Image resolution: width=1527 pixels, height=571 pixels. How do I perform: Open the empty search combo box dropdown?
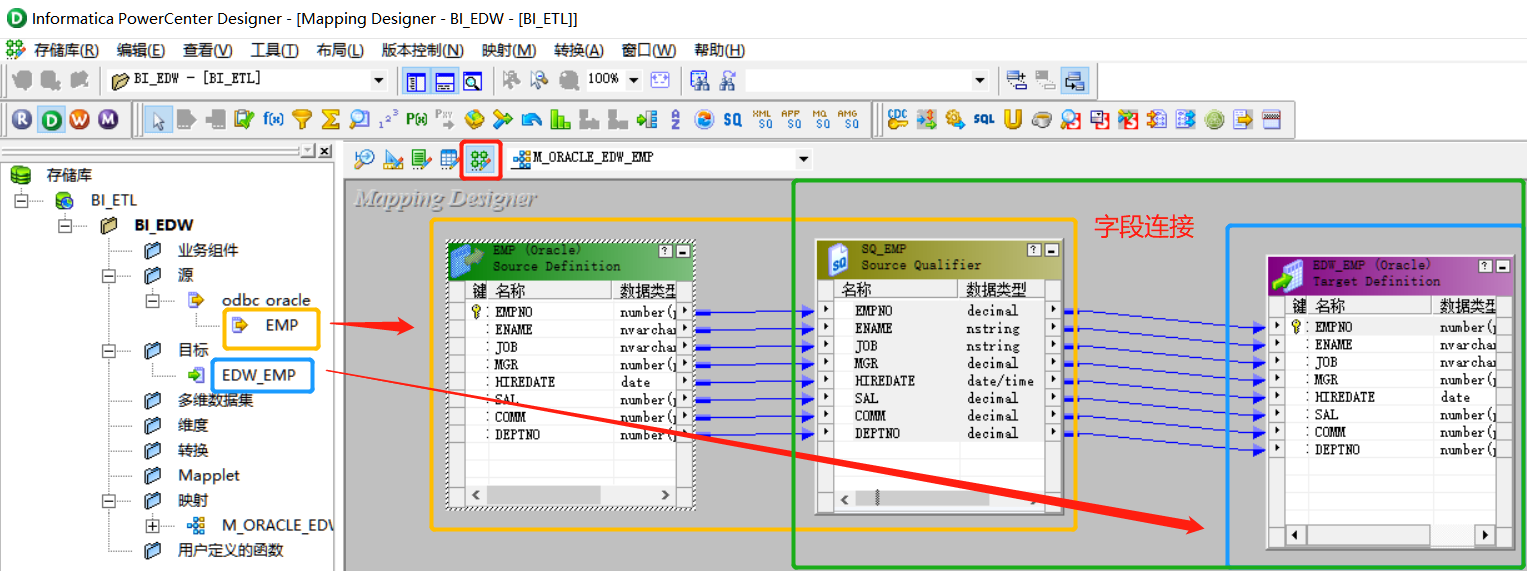coord(979,80)
